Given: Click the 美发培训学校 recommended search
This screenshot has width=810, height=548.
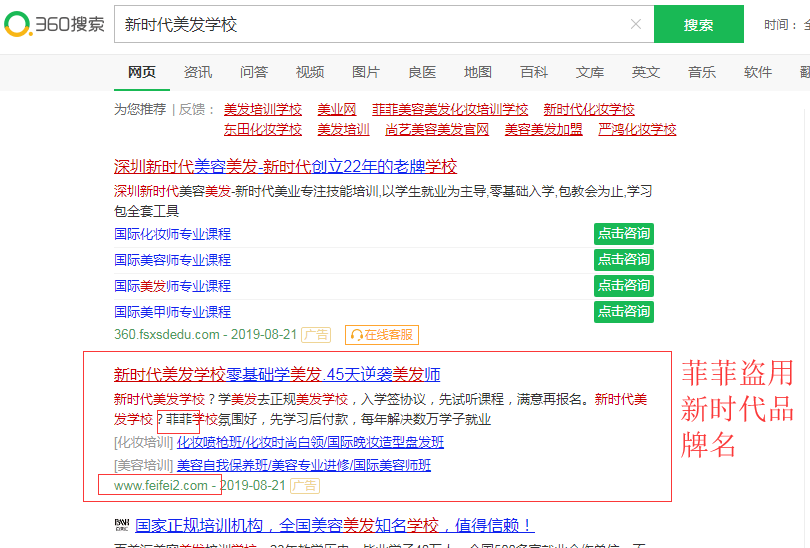Looking at the screenshot, I should 262,110.
